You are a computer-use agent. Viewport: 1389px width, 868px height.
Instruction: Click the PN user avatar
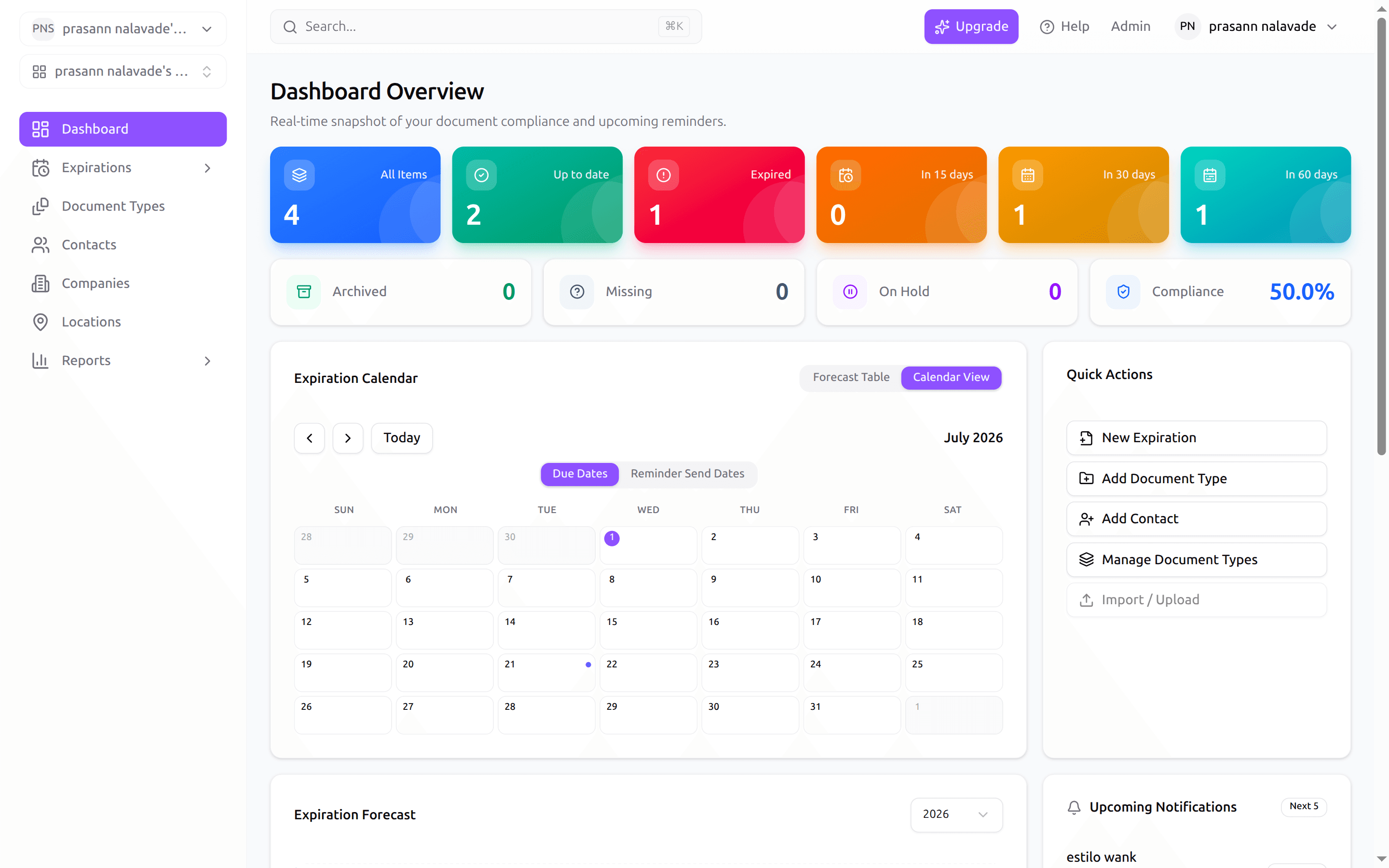pos(1187,27)
